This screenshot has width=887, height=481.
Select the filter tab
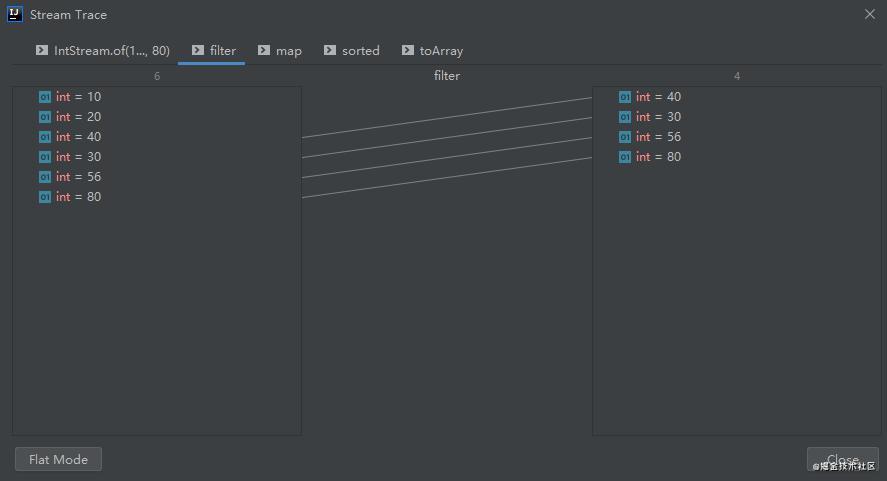(213, 51)
